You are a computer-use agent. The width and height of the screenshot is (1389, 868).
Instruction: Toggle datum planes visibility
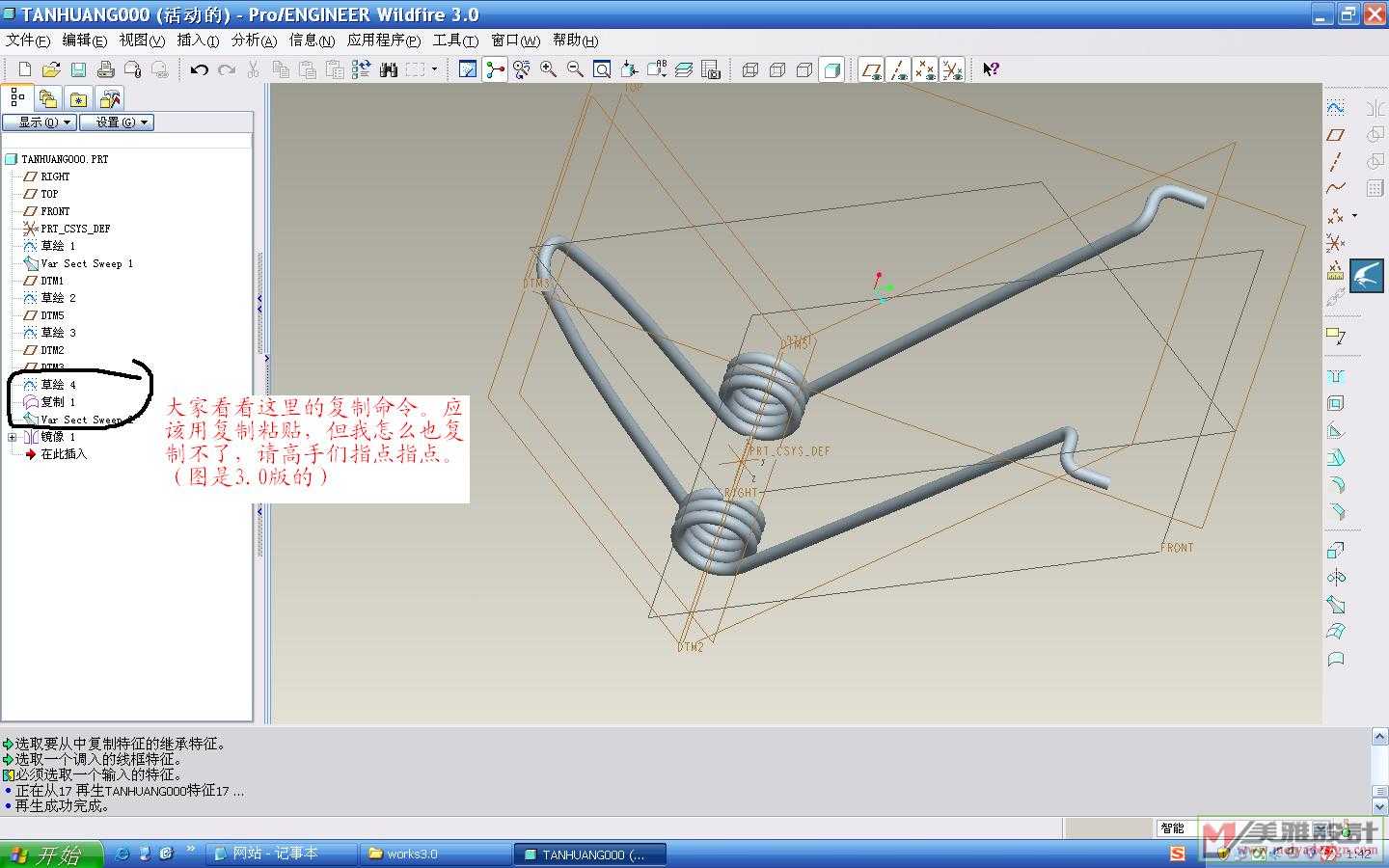[x=871, y=69]
